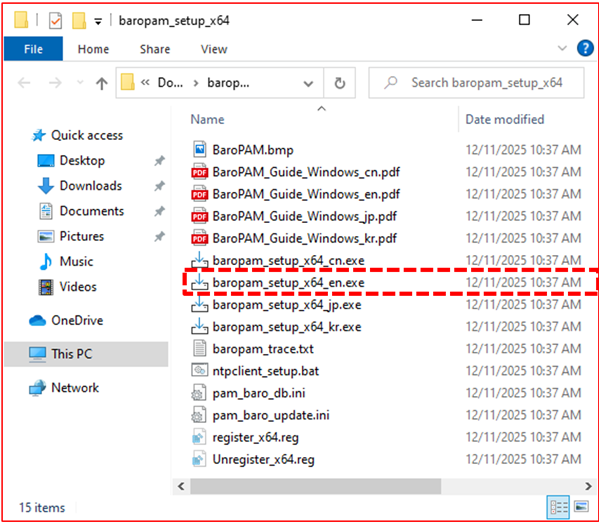Select ntpclient_setup.bat batch file icon
This screenshot has width=599, height=523.
click(x=199, y=370)
